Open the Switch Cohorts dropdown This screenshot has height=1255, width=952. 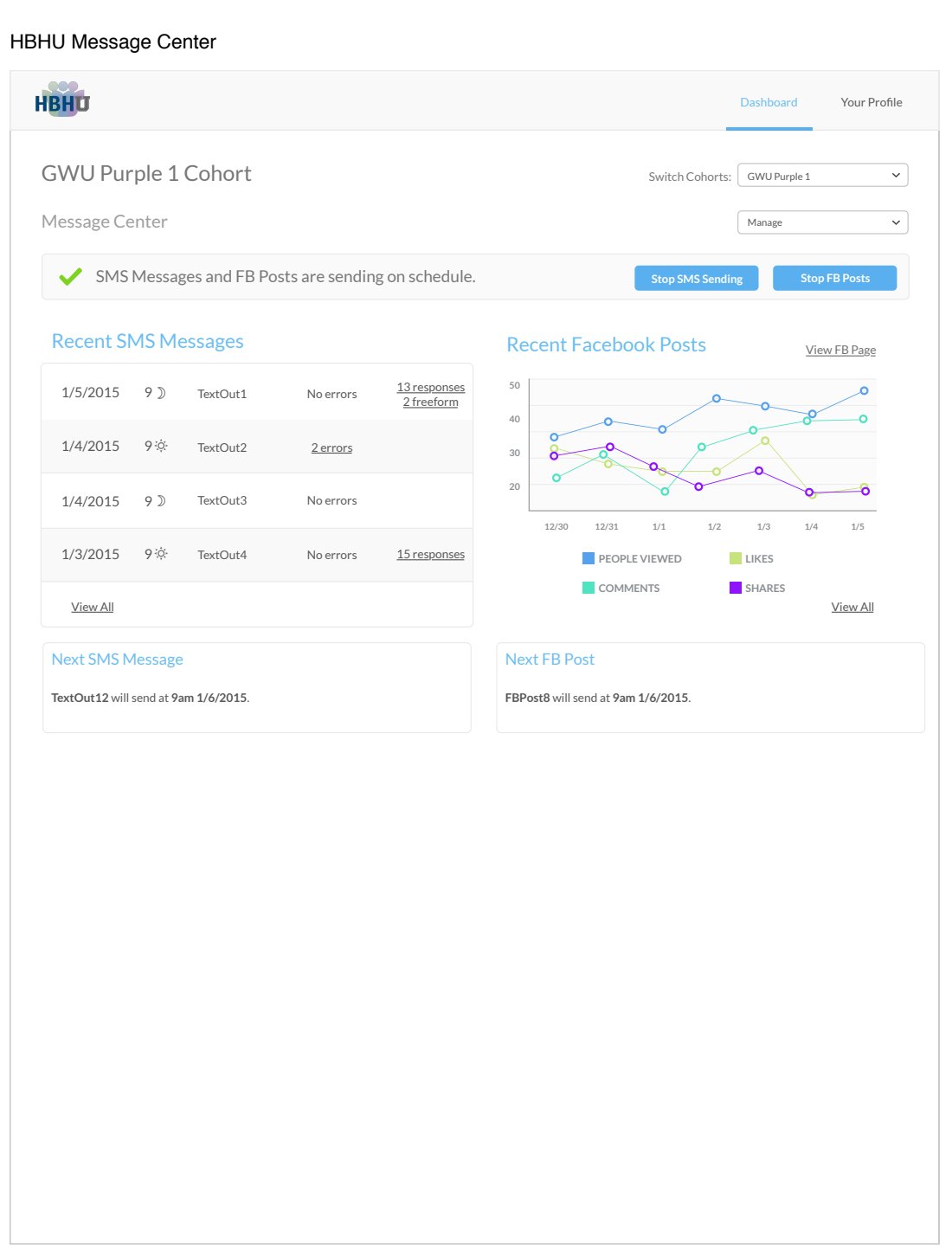pyautogui.click(x=822, y=176)
